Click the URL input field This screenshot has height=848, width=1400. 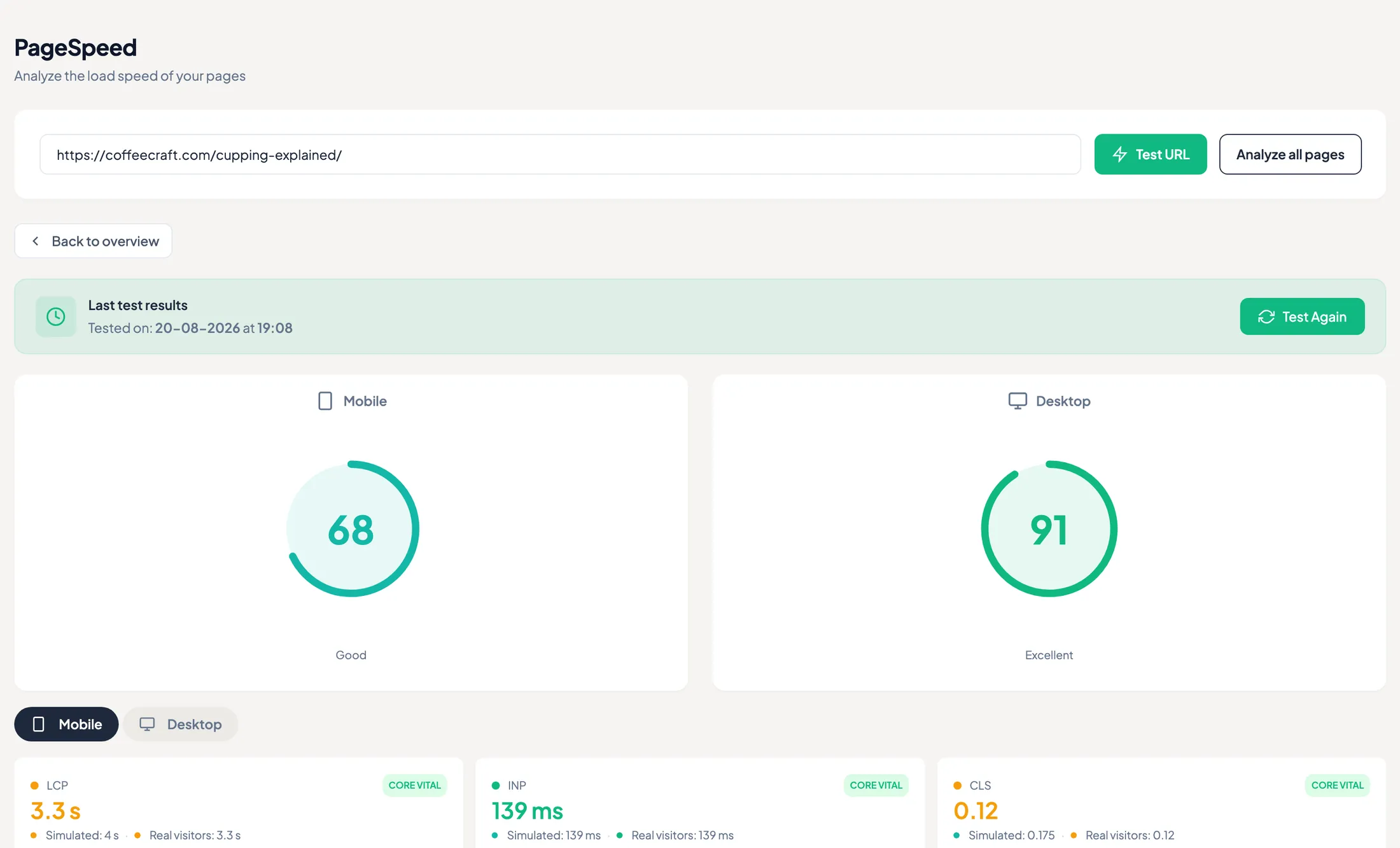click(x=560, y=154)
